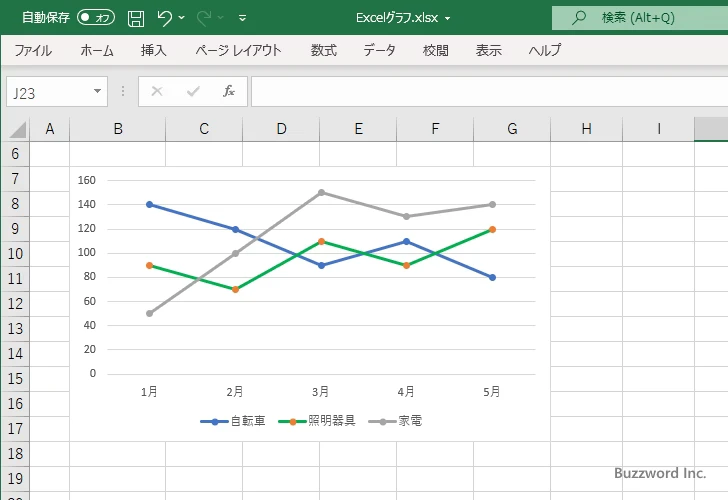This screenshot has height=500, width=728.
Task: Click the formula bar options dots handle
Action: tap(123, 91)
